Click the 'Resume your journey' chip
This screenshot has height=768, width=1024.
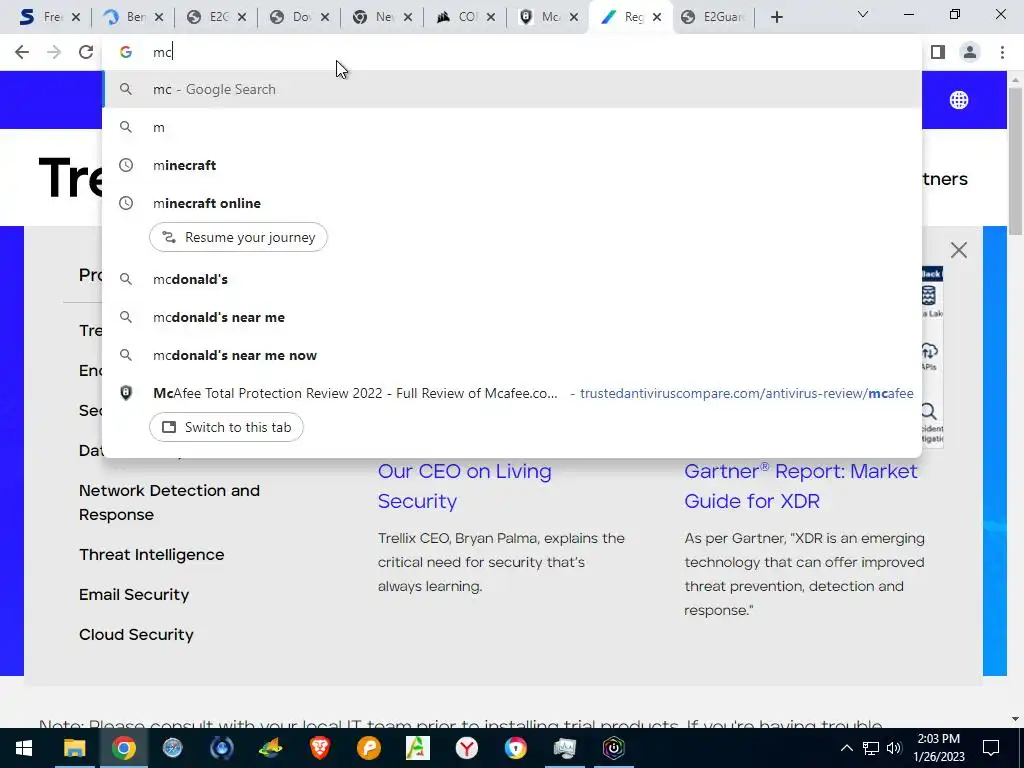(x=238, y=237)
